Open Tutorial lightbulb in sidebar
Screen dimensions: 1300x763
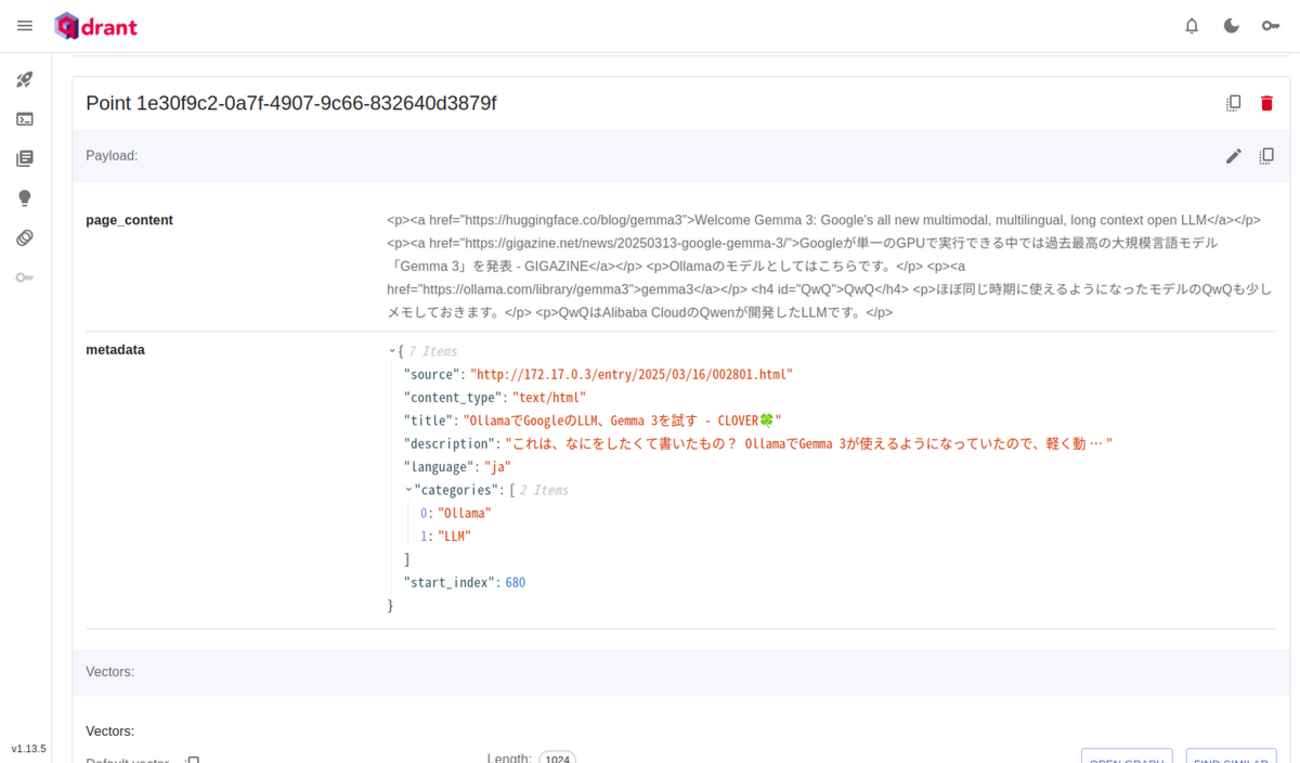[x=25, y=198]
